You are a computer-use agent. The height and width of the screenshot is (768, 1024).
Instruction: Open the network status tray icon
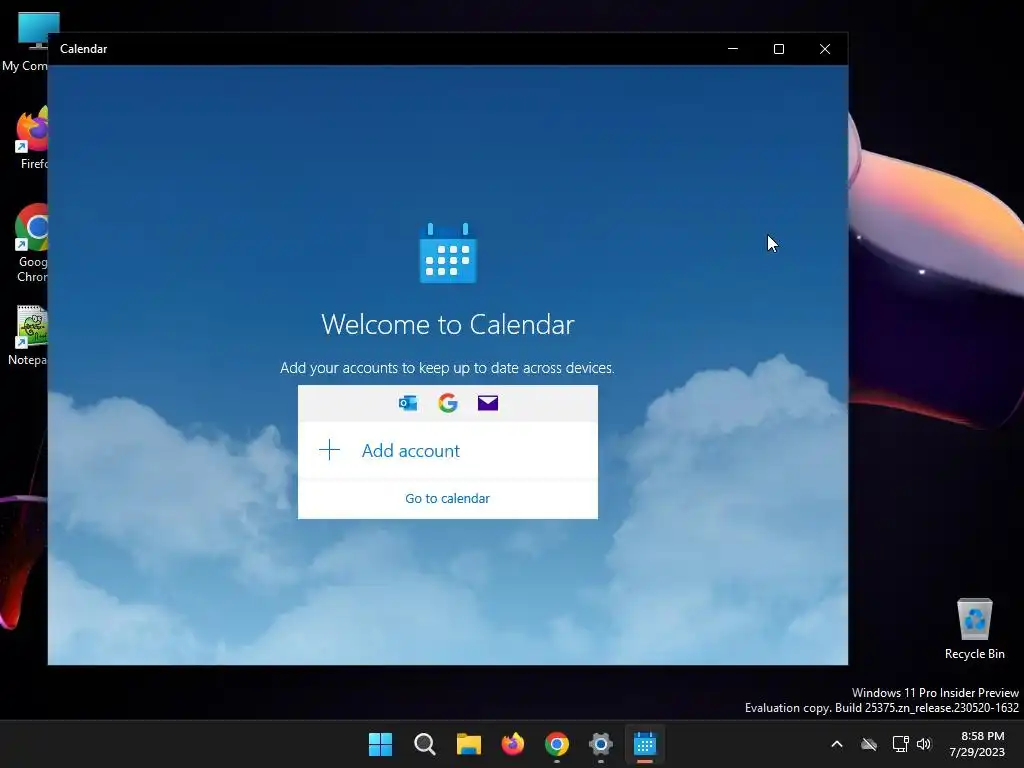[901, 744]
